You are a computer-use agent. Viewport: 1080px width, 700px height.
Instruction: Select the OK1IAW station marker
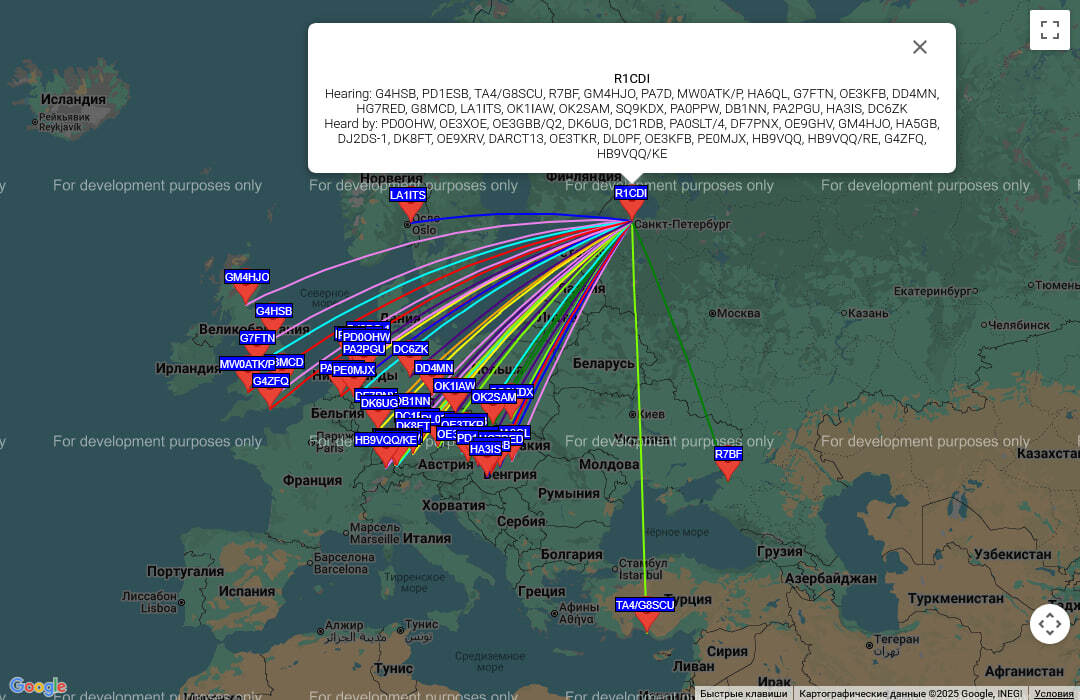point(455,402)
